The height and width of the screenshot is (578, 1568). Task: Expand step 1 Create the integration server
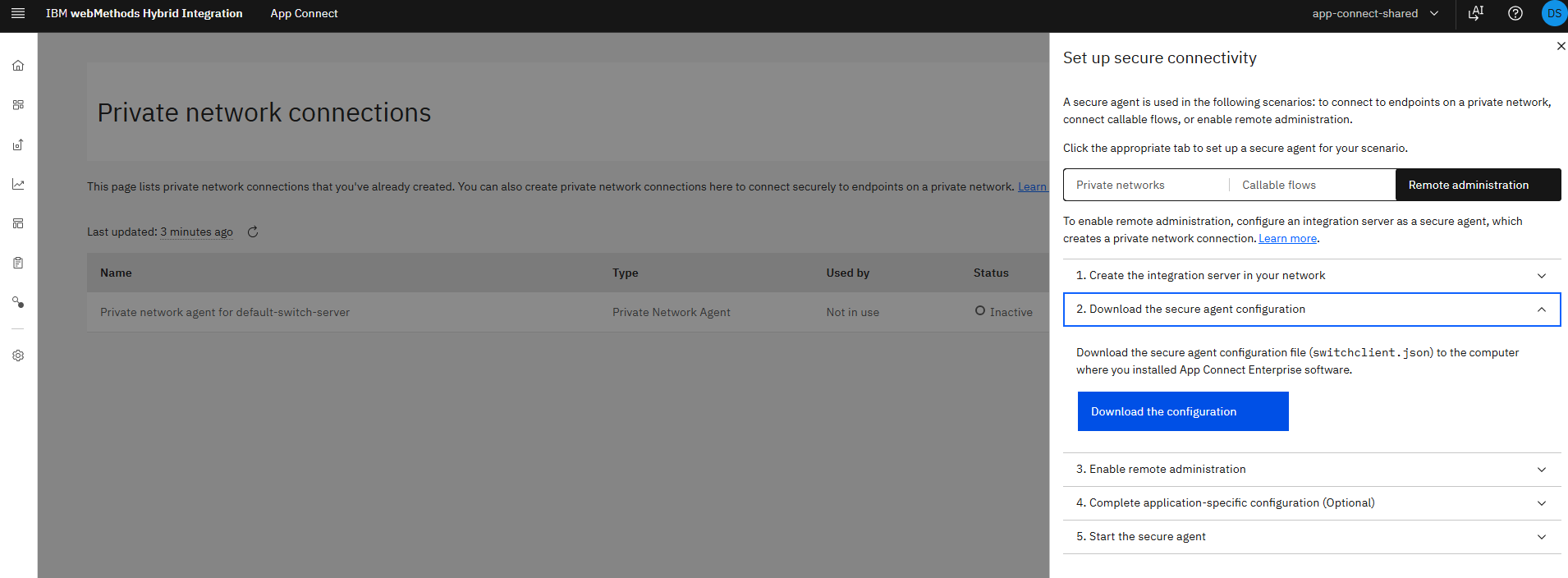tap(1312, 276)
